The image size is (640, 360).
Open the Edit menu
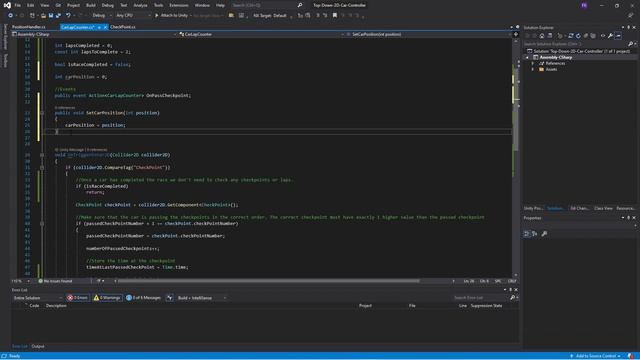pos(31,5)
